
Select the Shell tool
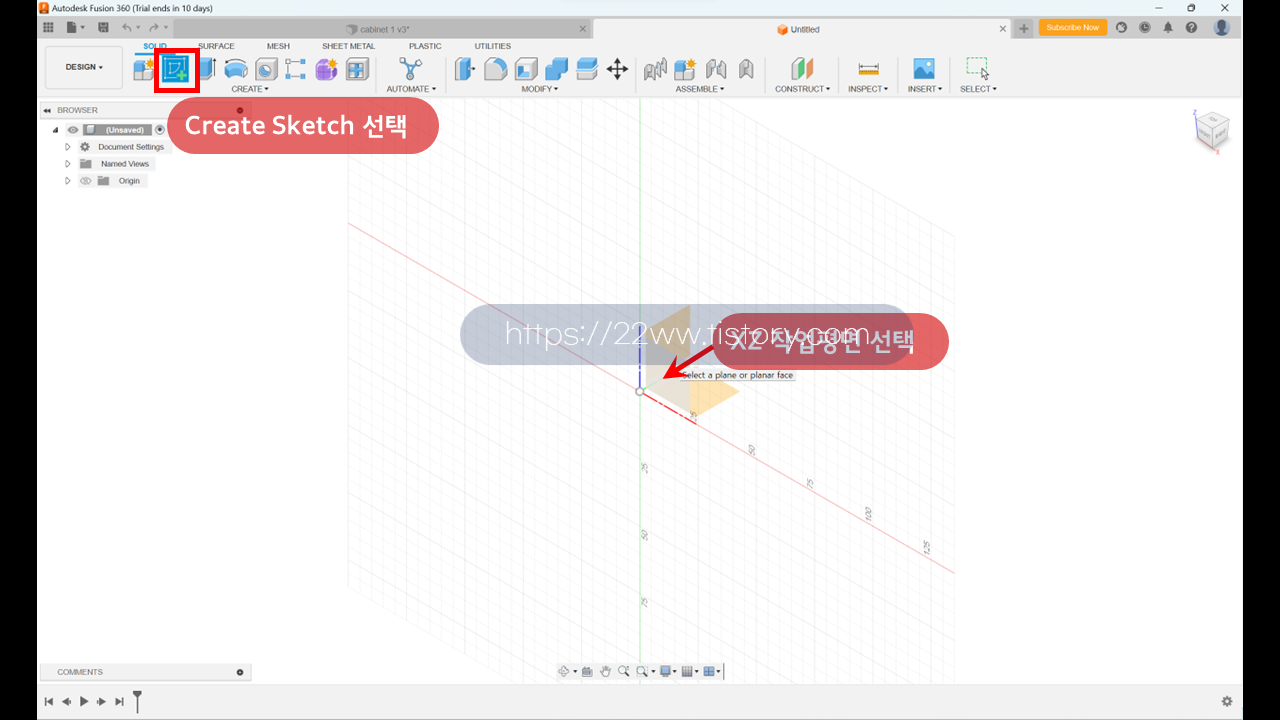point(526,69)
